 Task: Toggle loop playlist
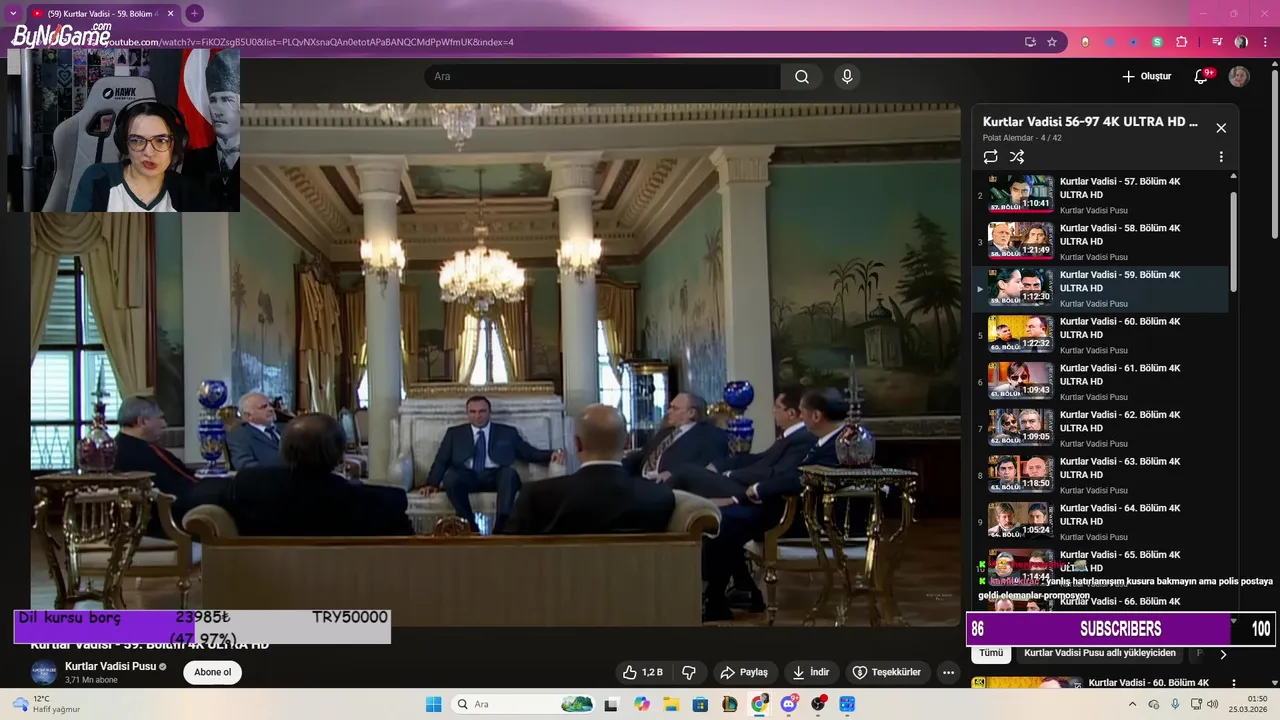(990, 157)
